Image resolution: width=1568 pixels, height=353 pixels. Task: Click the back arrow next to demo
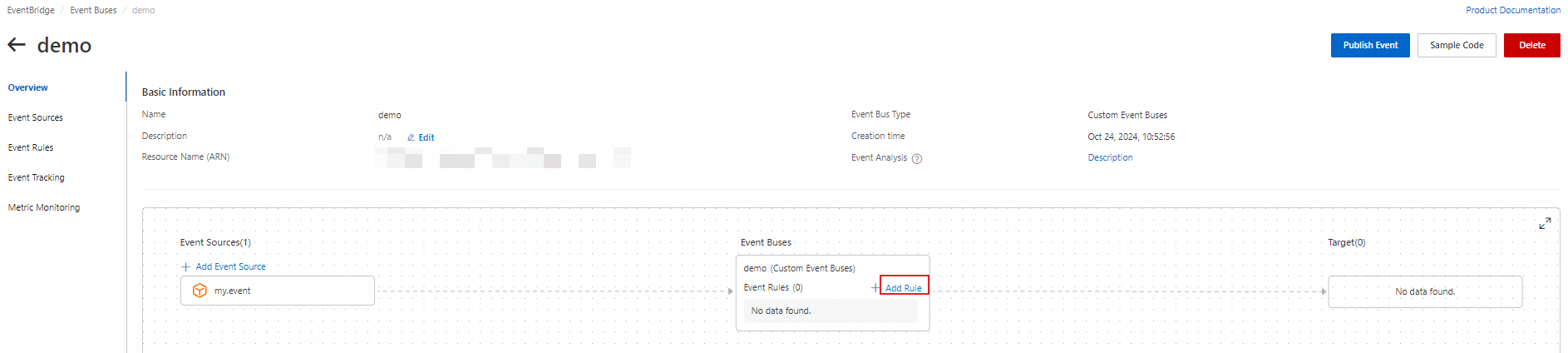17,45
